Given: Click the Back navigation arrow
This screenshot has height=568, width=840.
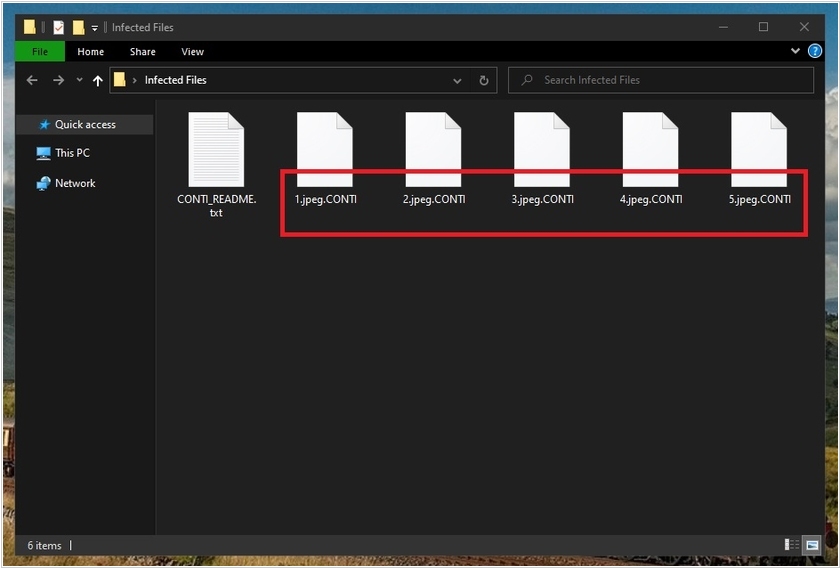Looking at the screenshot, I should (32, 80).
